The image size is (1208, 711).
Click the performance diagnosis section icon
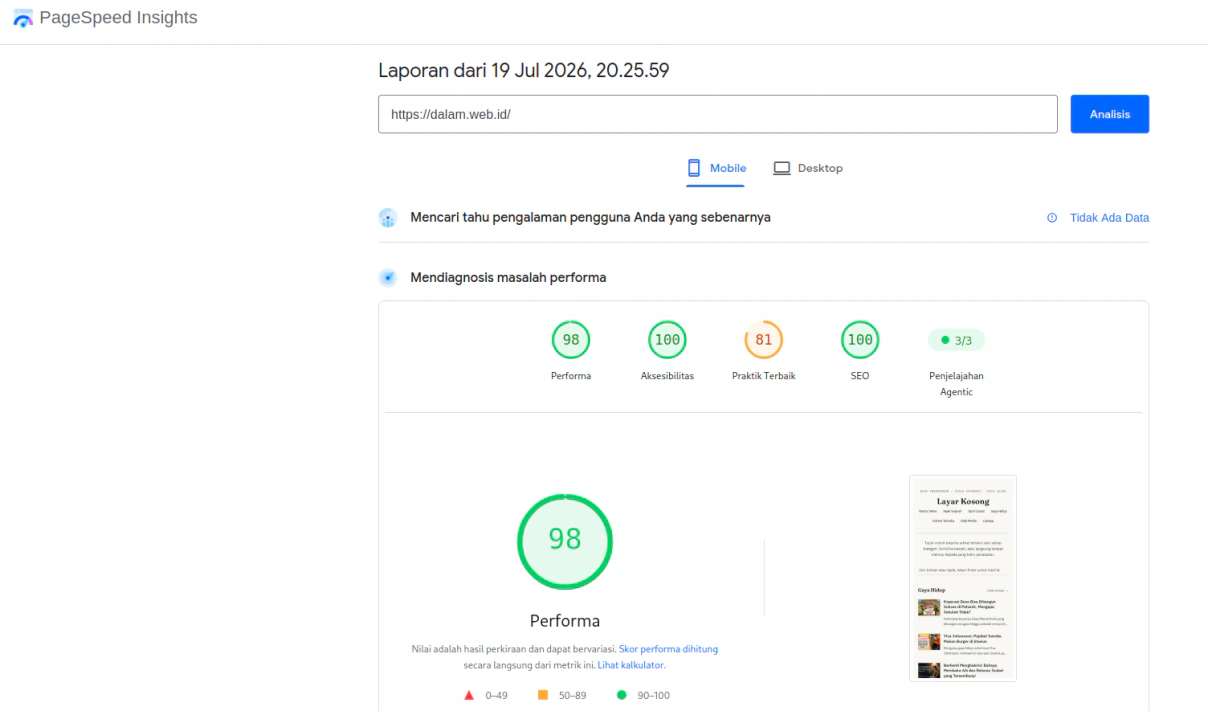point(388,278)
